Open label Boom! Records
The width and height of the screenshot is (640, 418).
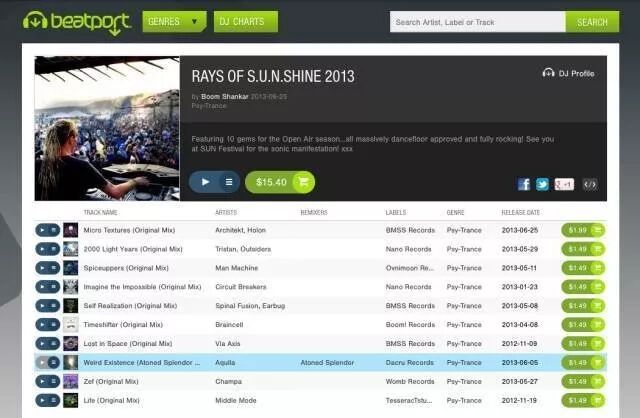click(x=410, y=325)
